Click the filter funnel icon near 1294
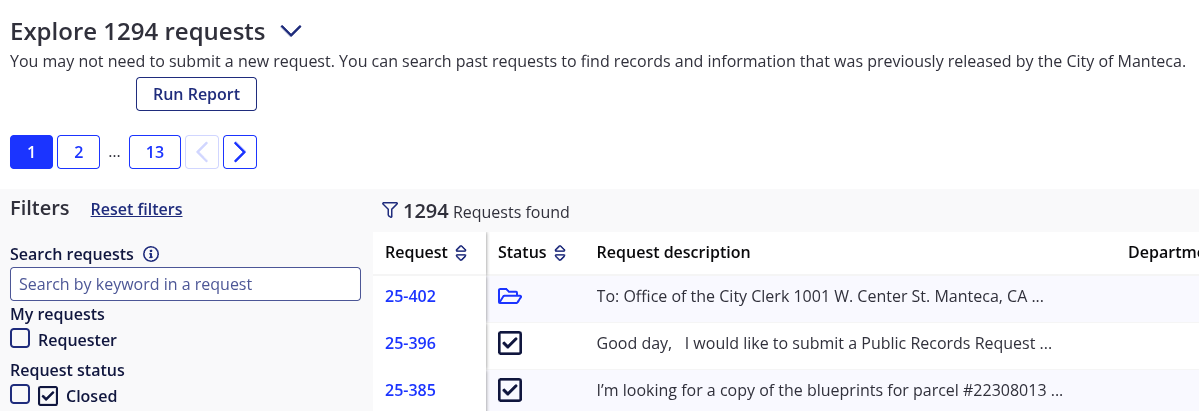The image size is (1199, 411). click(x=390, y=210)
